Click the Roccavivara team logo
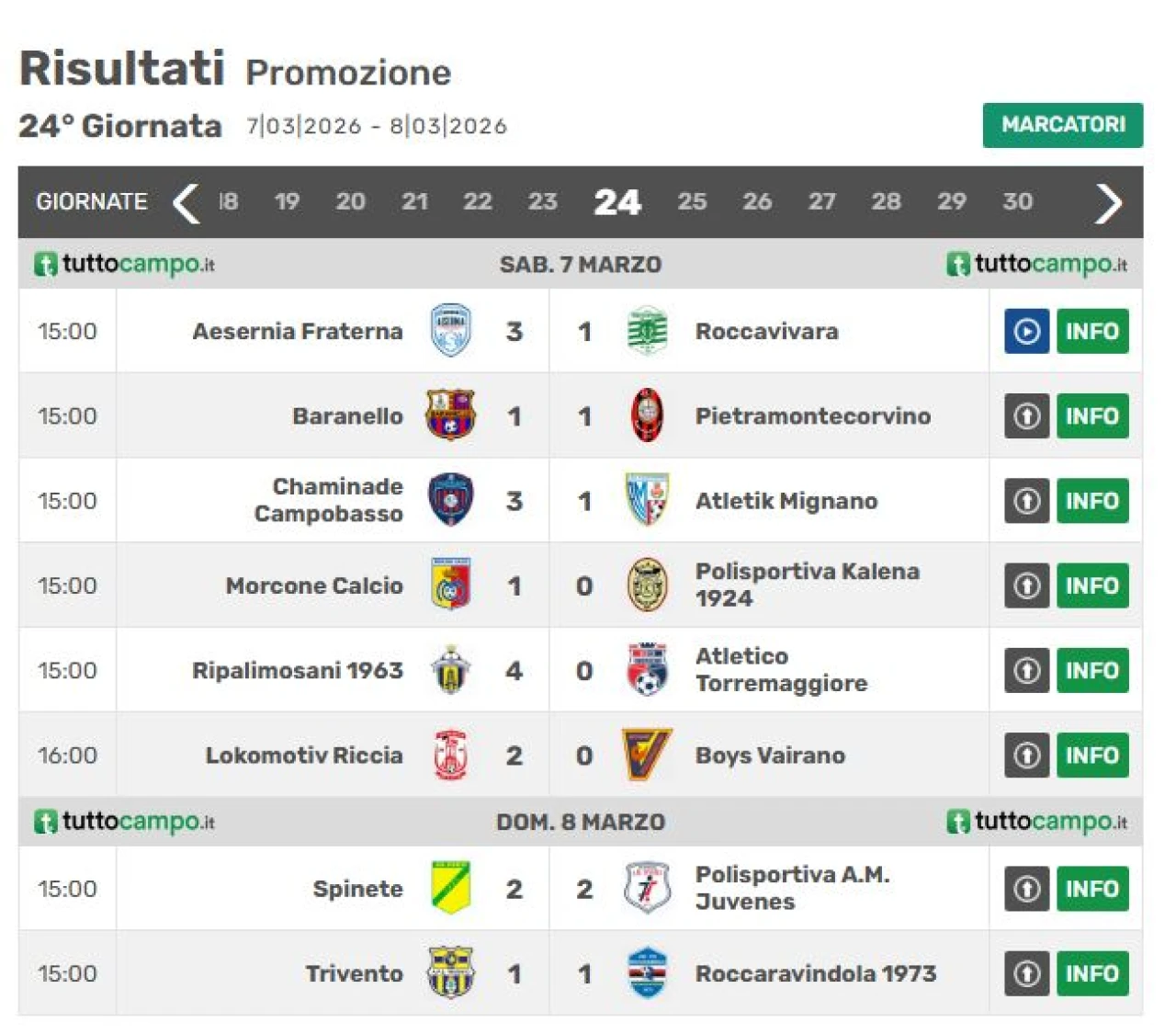 (x=647, y=331)
